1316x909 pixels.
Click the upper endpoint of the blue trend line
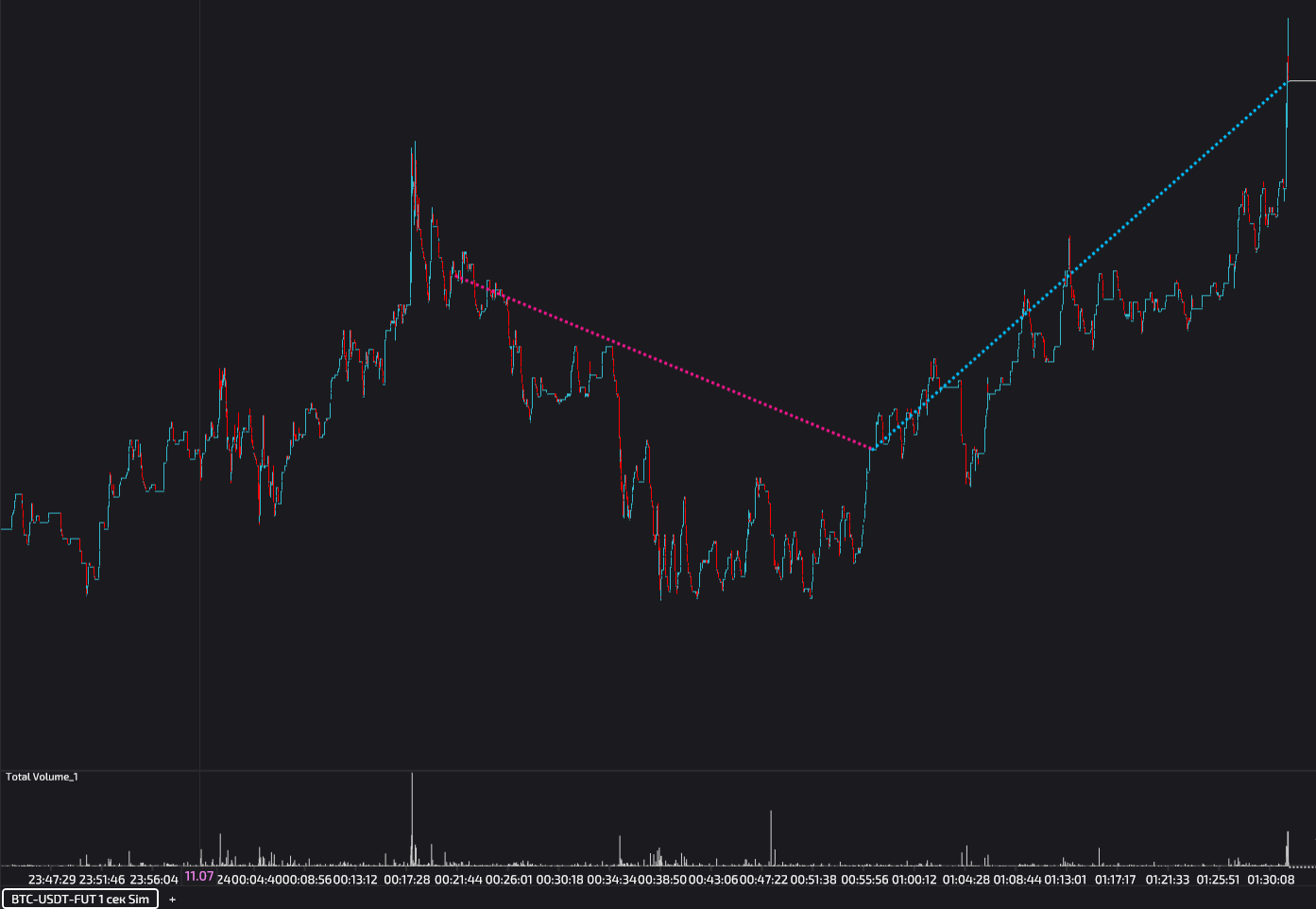(1287, 82)
